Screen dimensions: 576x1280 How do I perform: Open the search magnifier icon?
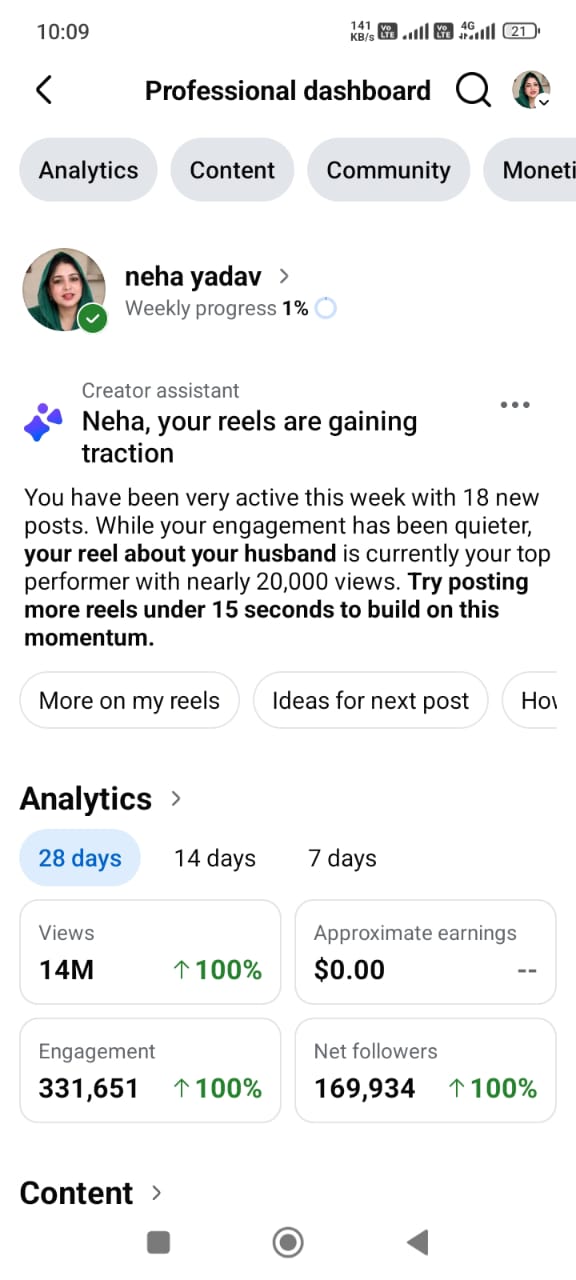tap(473, 90)
